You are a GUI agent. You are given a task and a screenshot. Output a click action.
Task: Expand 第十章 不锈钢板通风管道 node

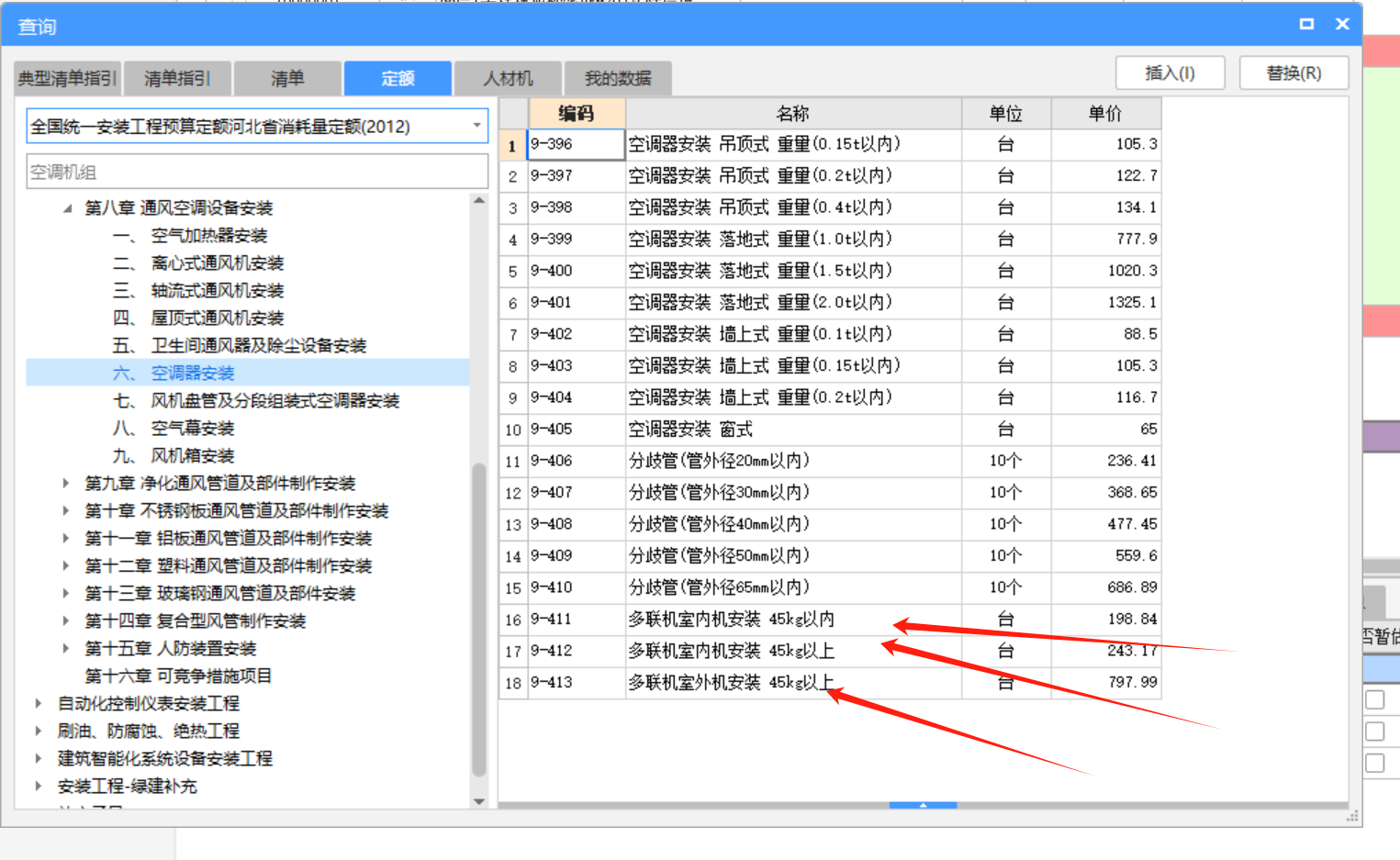pos(66,510)
